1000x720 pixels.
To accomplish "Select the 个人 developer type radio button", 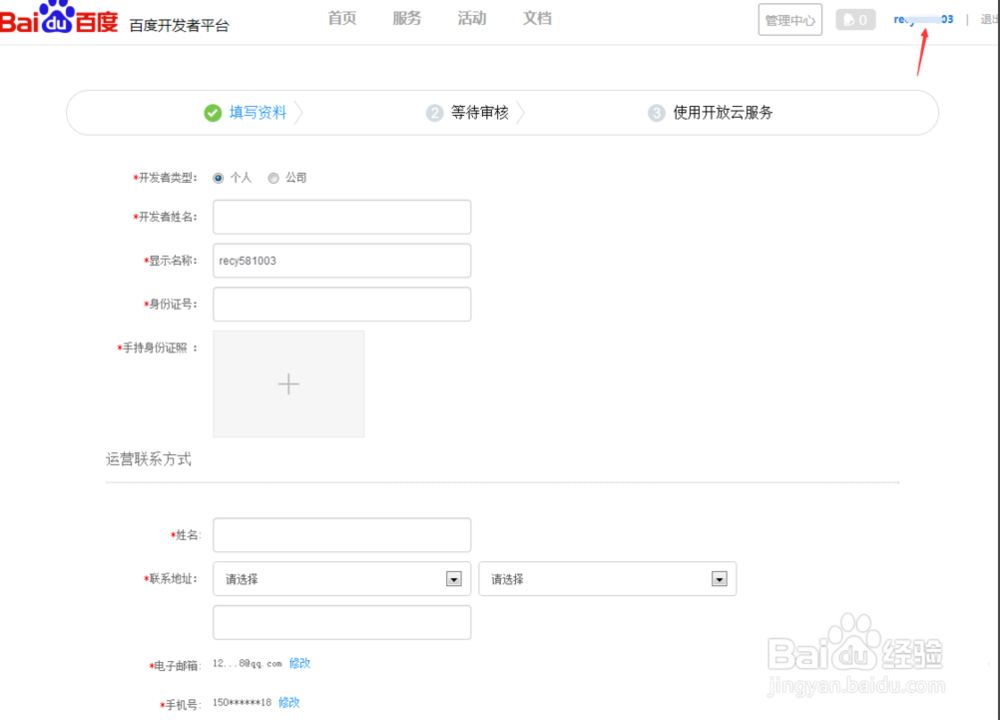I will tap(217, 178).
